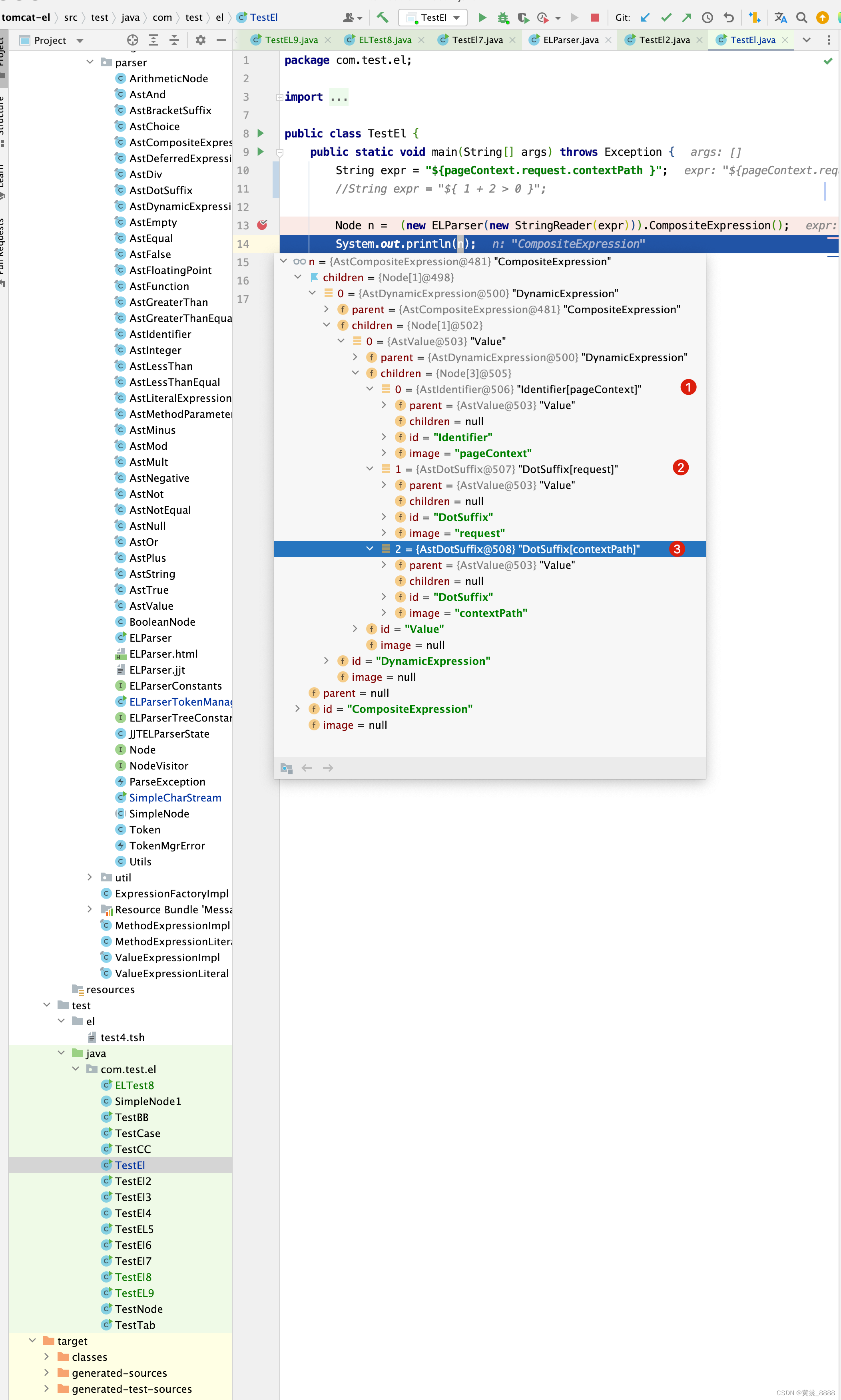Click the profiler run icon
The height and width of the screenshot is (1400, 841).
tap(542, 18)
